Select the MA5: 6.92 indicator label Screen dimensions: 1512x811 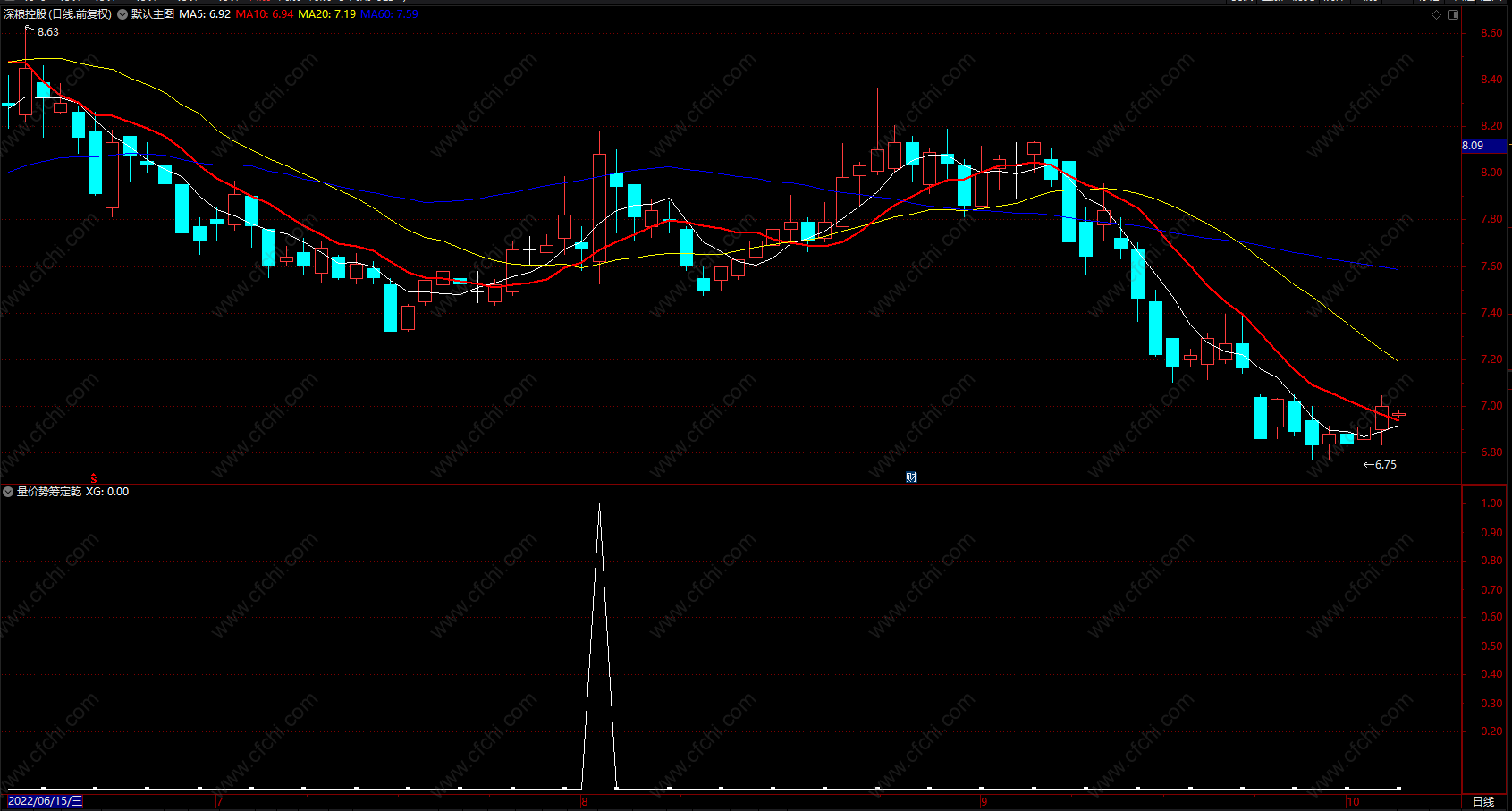coord(205,14)
